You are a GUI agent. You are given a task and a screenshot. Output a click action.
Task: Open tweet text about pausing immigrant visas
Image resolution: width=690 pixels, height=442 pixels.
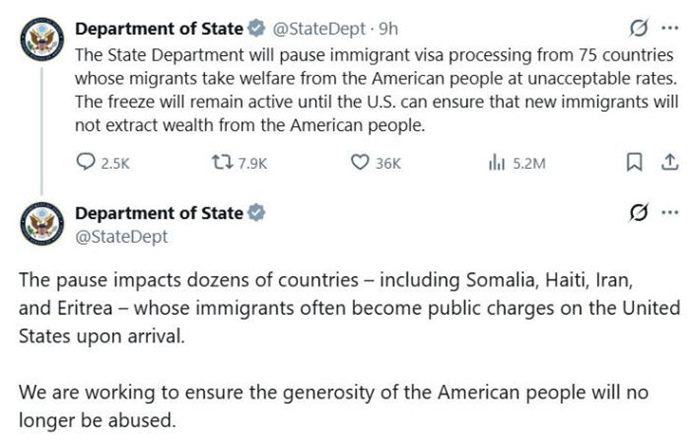[360, 90]
